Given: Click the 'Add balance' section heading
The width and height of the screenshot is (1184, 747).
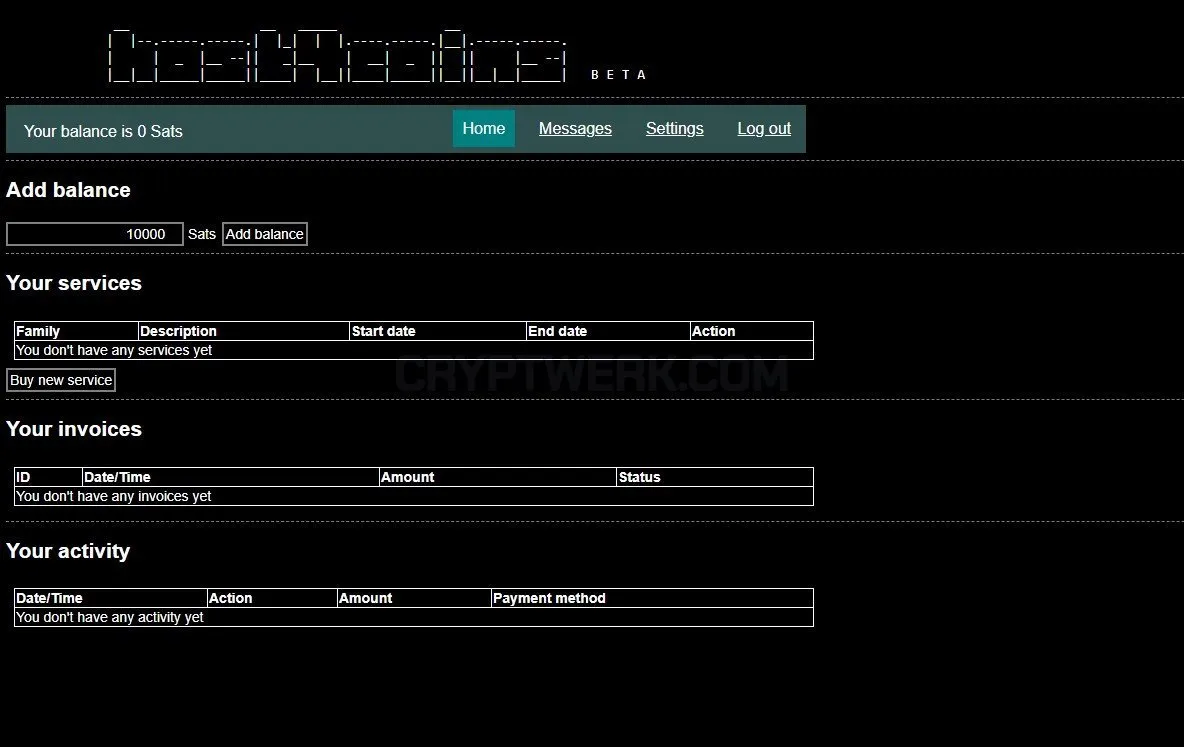Looking at the screenshot, I should pos(68,190).
